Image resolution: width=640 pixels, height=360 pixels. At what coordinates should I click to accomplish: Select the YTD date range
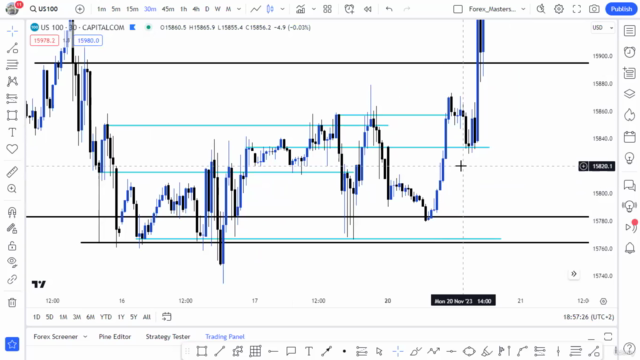pyautogui.click(x=106, y=317)
